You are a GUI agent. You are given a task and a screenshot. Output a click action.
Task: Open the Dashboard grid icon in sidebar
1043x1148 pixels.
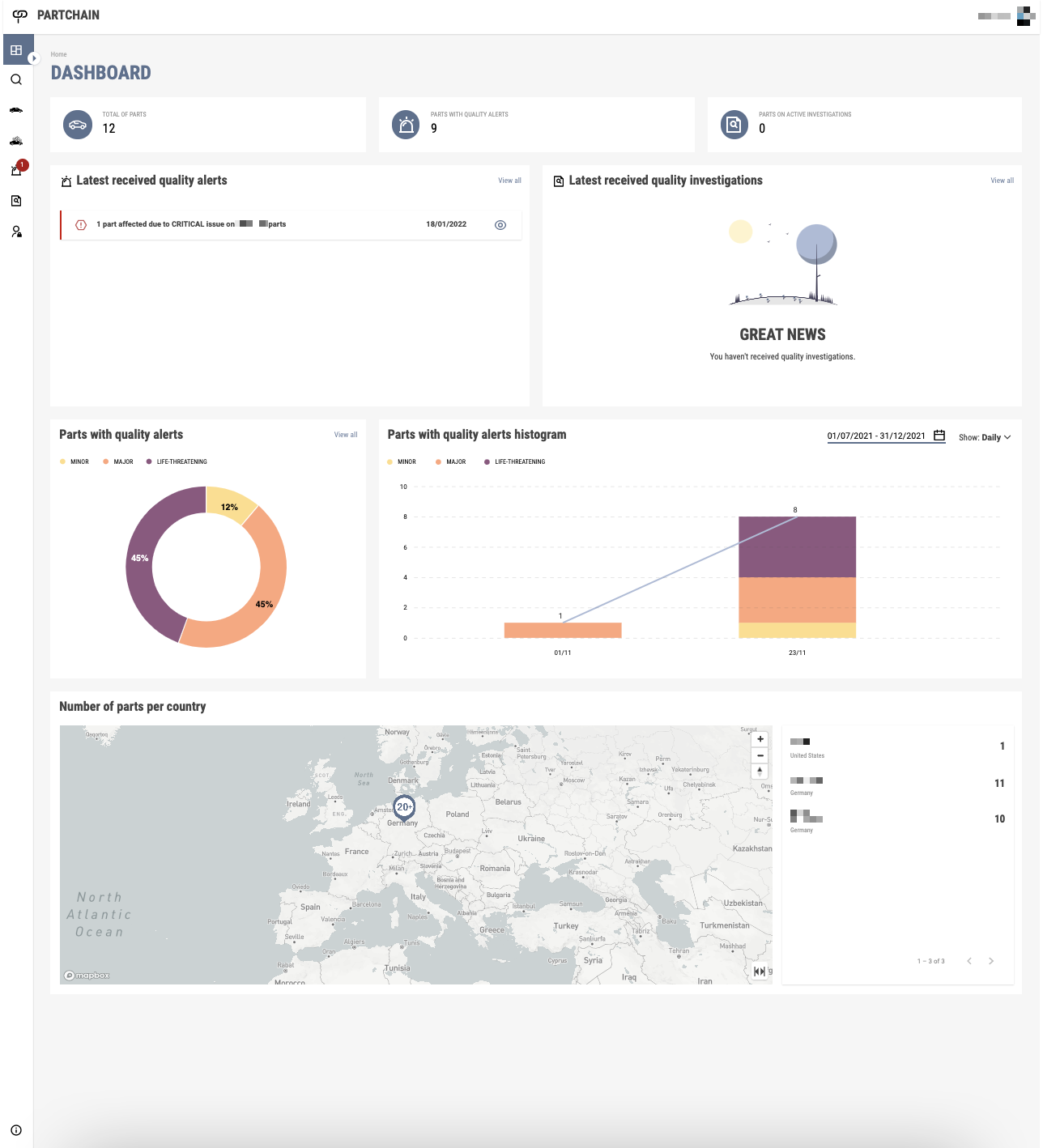pos(16,50)
